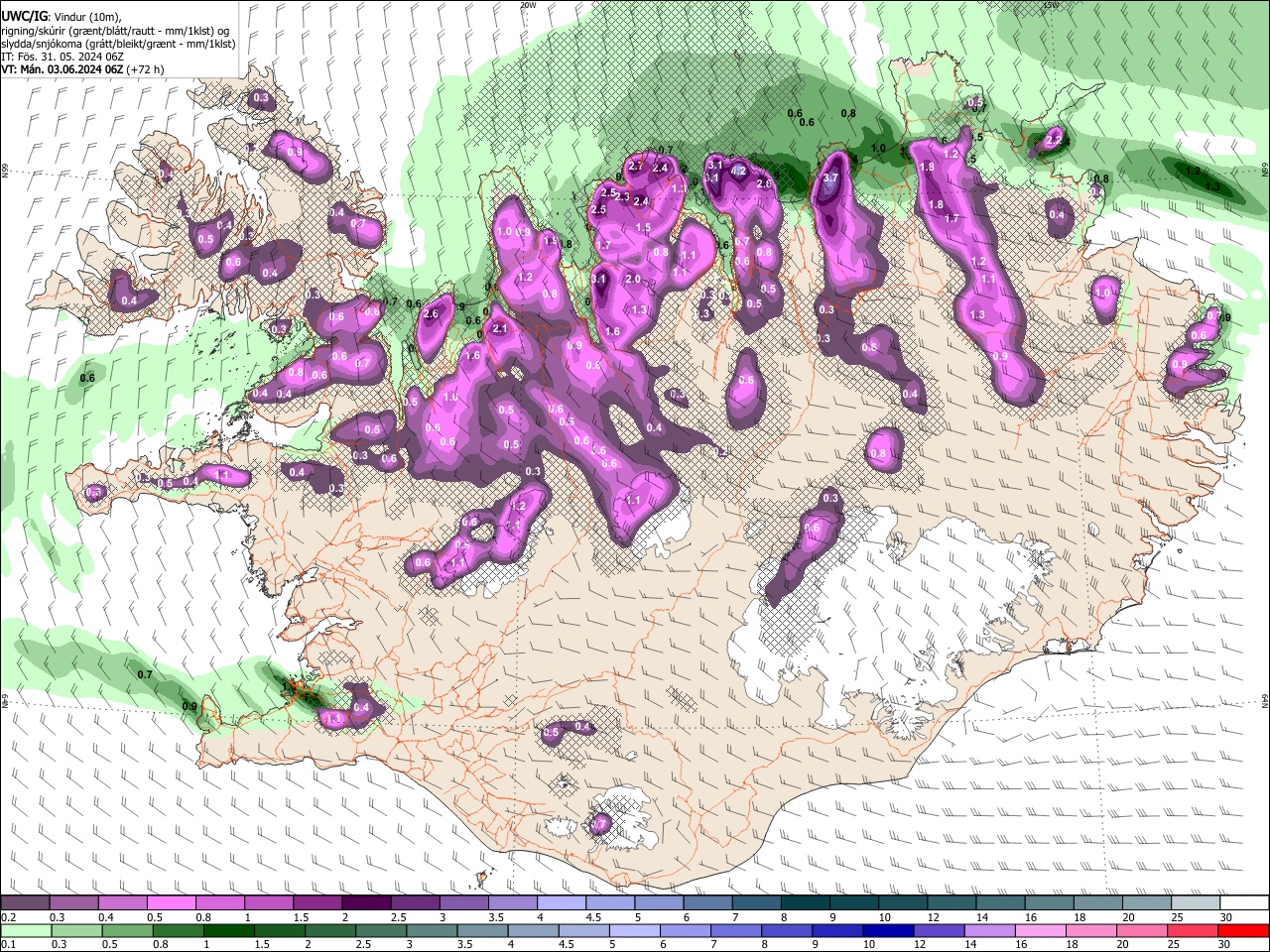Pick the dark teal snow swatch between 9 and 10
Screen dimensions: 1270x952
tap(854, 903)
